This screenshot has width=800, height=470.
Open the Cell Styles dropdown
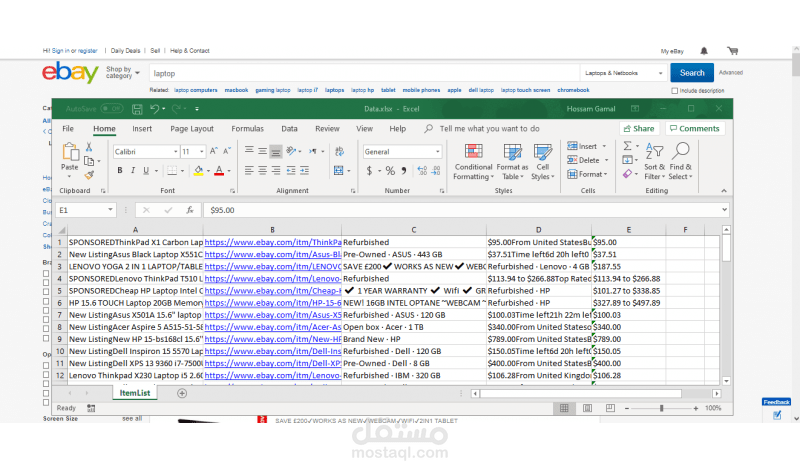(542, 162)
